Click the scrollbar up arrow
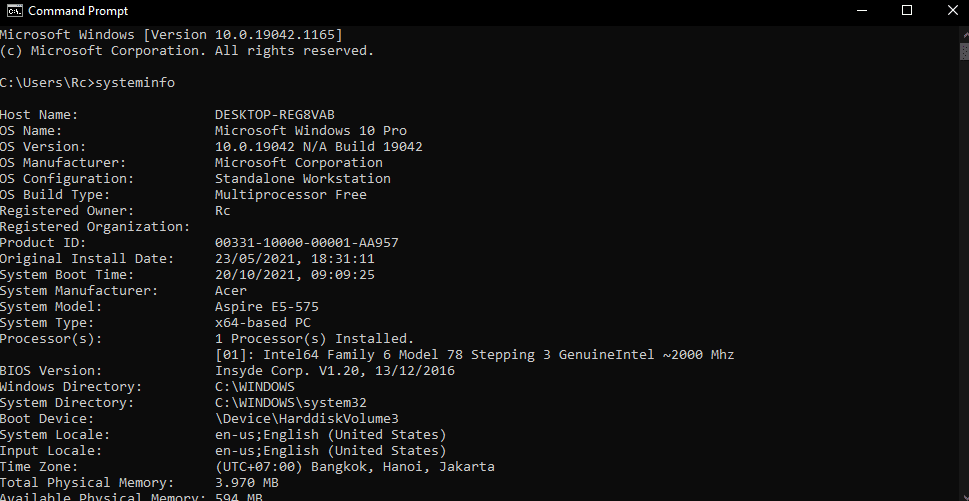 click(963, 33)
